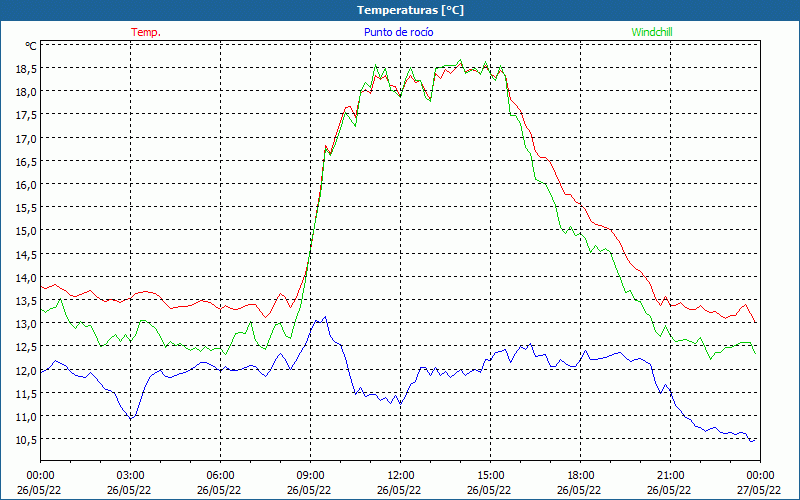Click the 06:00 time axis label

point(220,475)
